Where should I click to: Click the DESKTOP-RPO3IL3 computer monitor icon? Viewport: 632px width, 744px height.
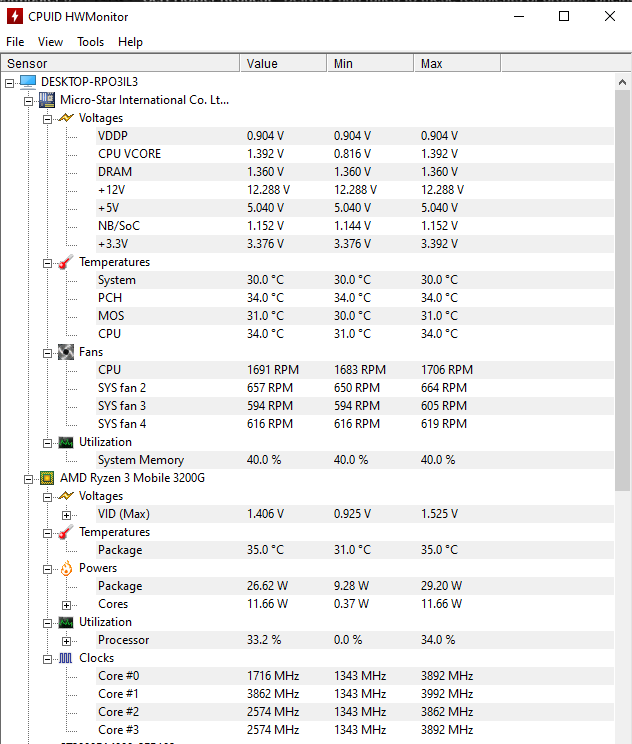point(28,82)
